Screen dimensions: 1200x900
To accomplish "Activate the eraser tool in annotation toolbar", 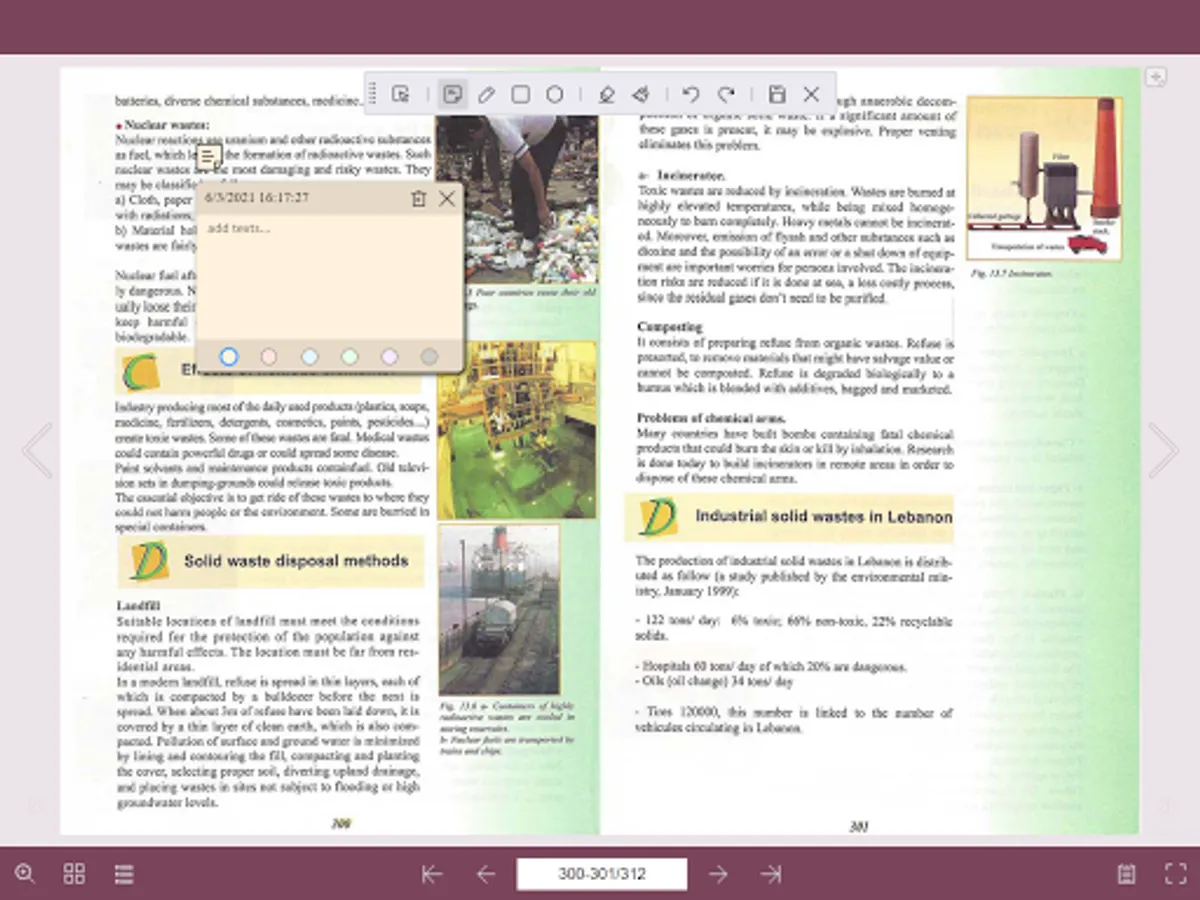I will pos(605,95).
